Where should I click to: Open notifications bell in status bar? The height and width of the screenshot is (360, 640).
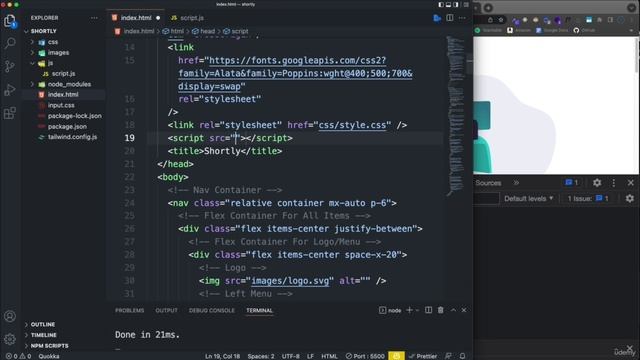[462, 356]
